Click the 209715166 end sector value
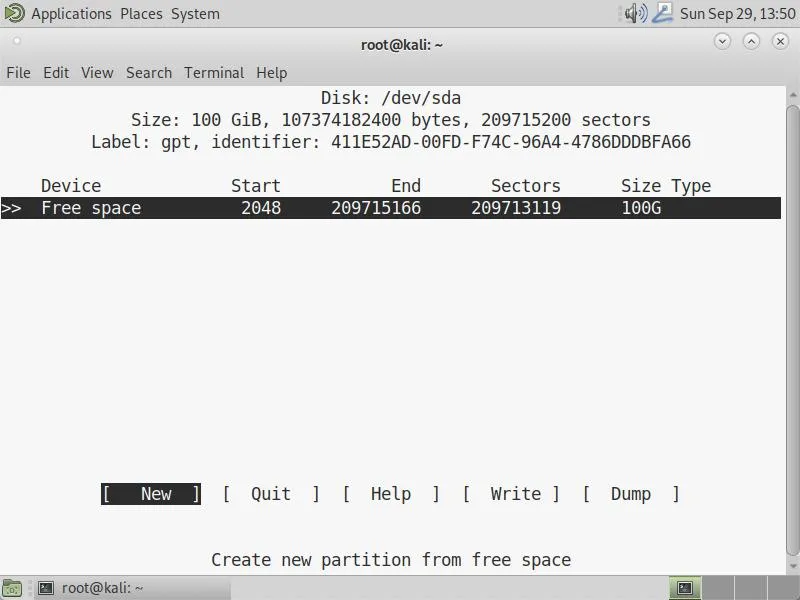 coord(376,208)
